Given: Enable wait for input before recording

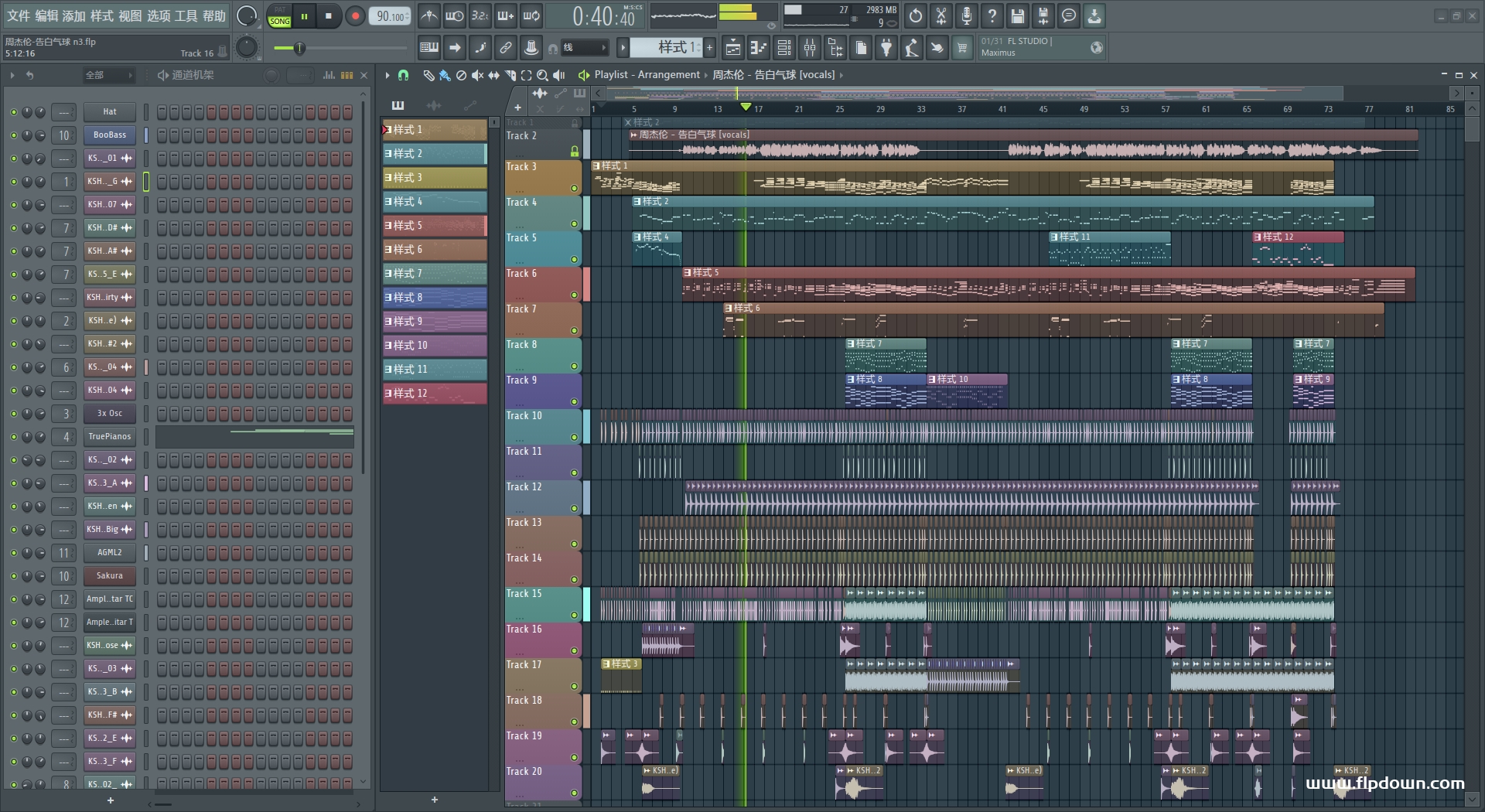Looking at the screenshot, I should (x=455, y=15).
